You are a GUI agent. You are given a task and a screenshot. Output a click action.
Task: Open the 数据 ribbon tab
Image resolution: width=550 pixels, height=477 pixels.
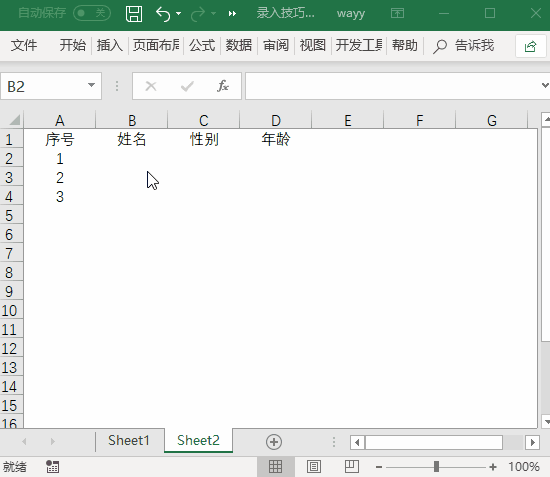239,45
